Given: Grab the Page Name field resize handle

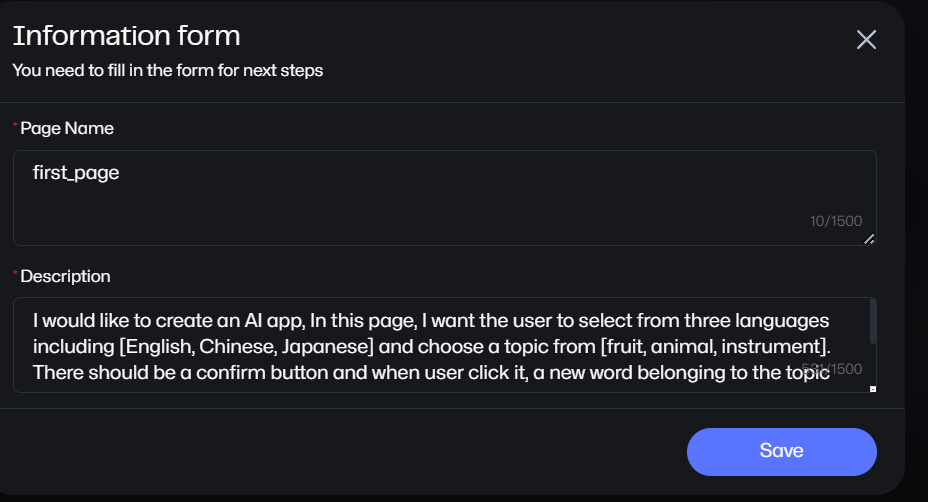Looking at the screenshot, I should [869, 238].
